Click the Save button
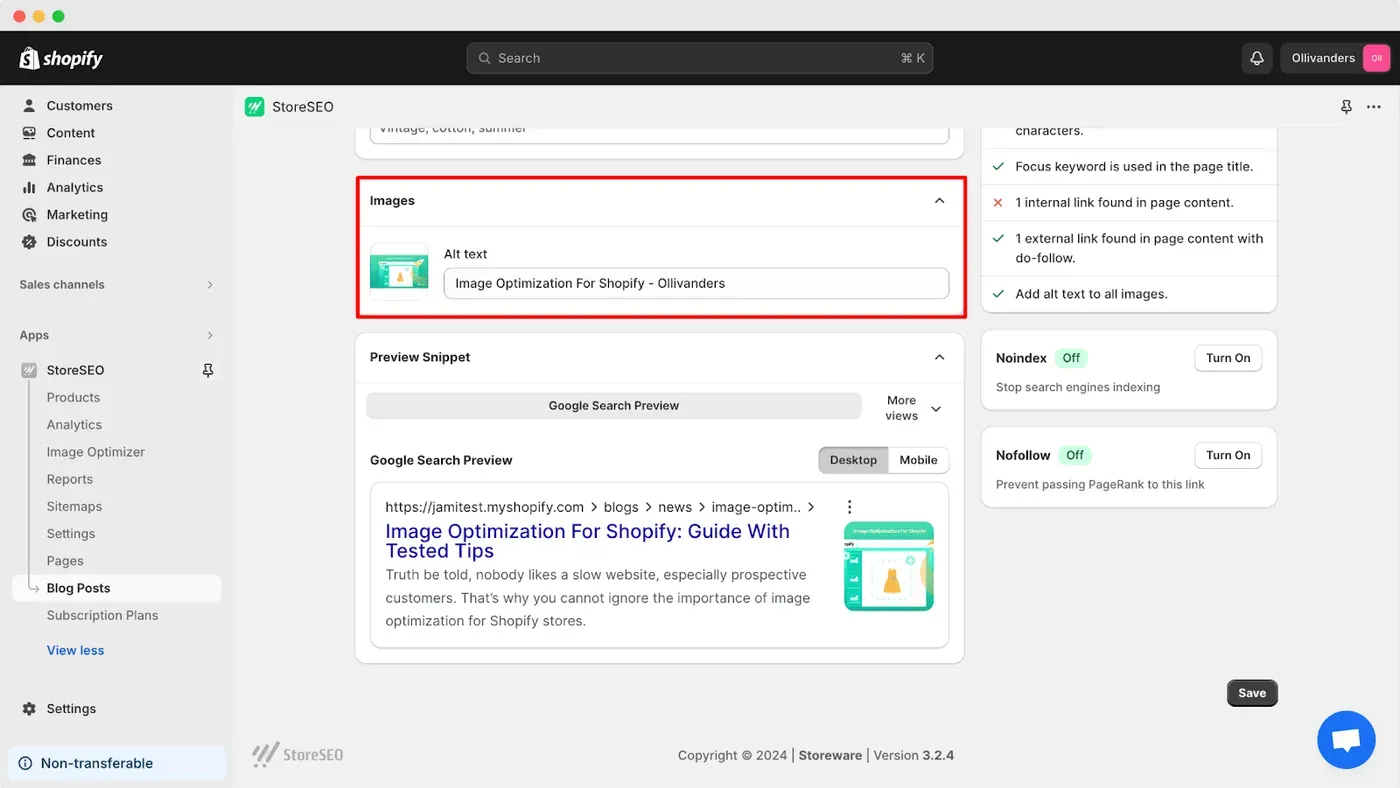 pyautogui.click(x=1252, y=693)
